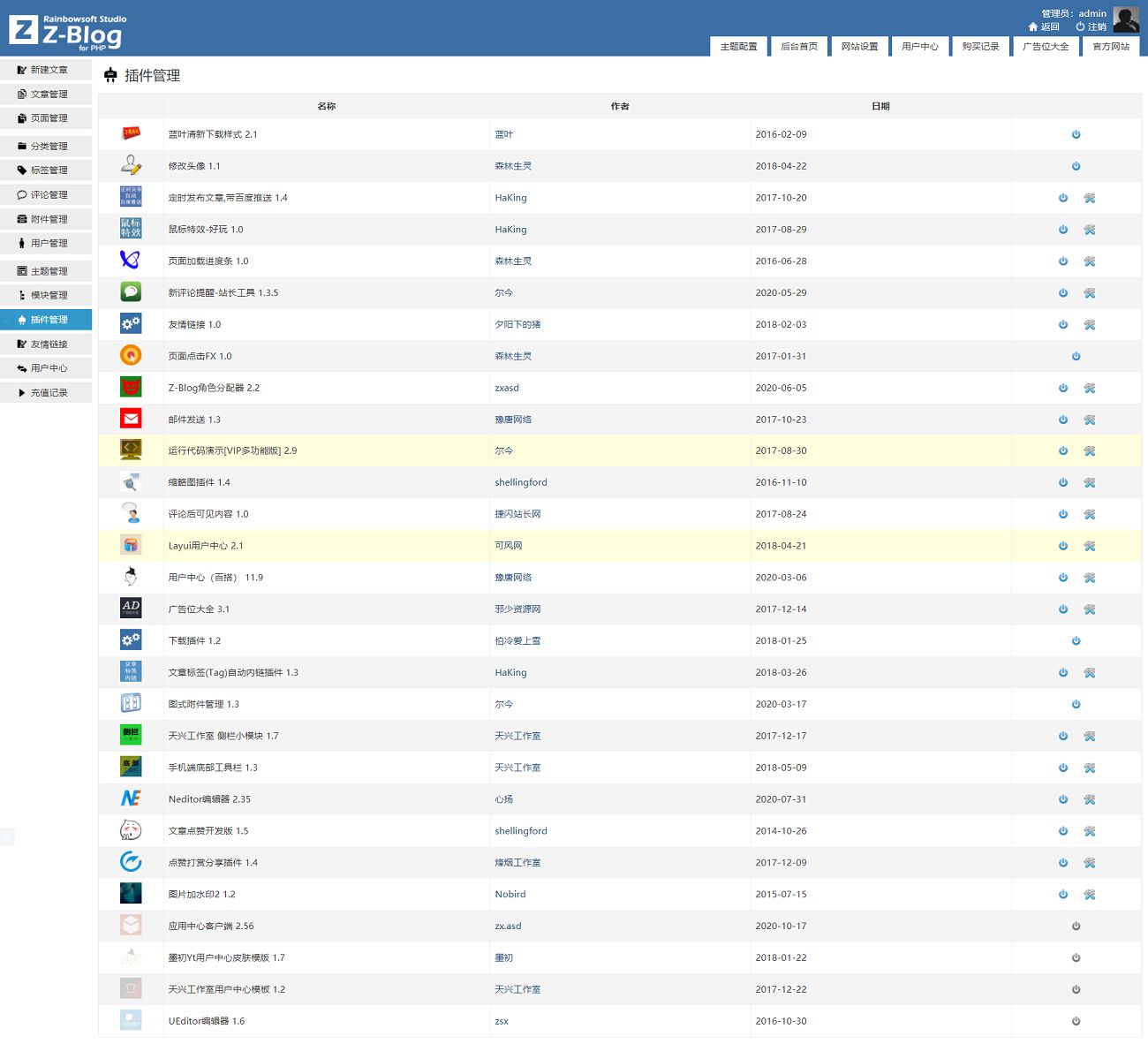
Task: Switch to 主题配置 top tab
Action: (x=739, y=47)
